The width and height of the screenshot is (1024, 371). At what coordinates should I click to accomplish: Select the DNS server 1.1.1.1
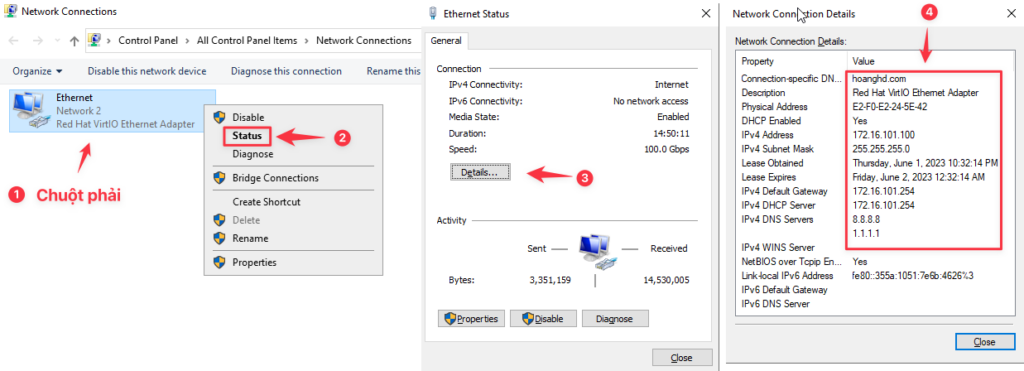865,233
